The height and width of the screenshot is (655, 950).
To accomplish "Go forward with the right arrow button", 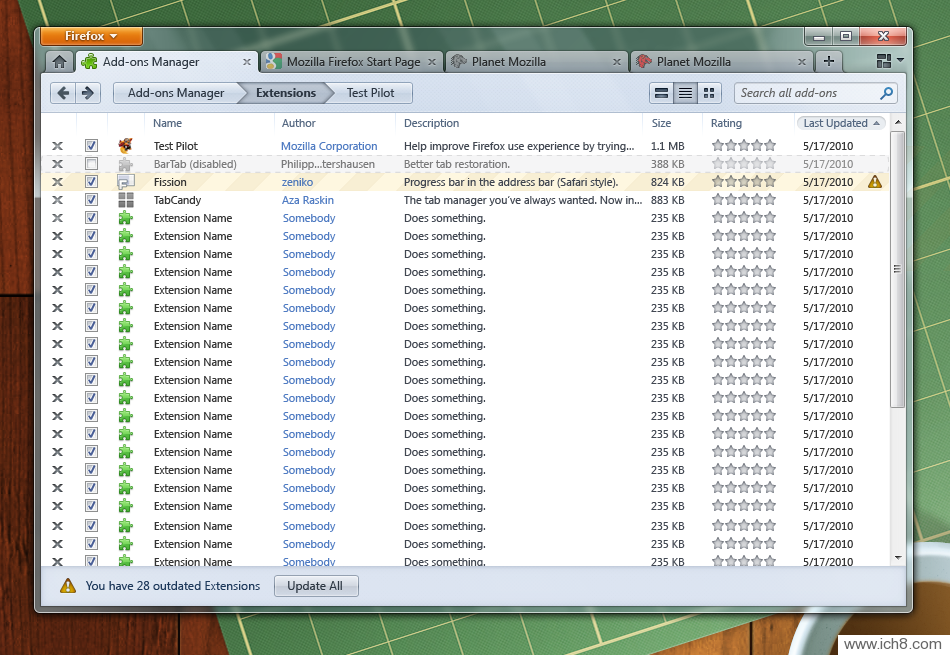I will click(x=88, y=93).
